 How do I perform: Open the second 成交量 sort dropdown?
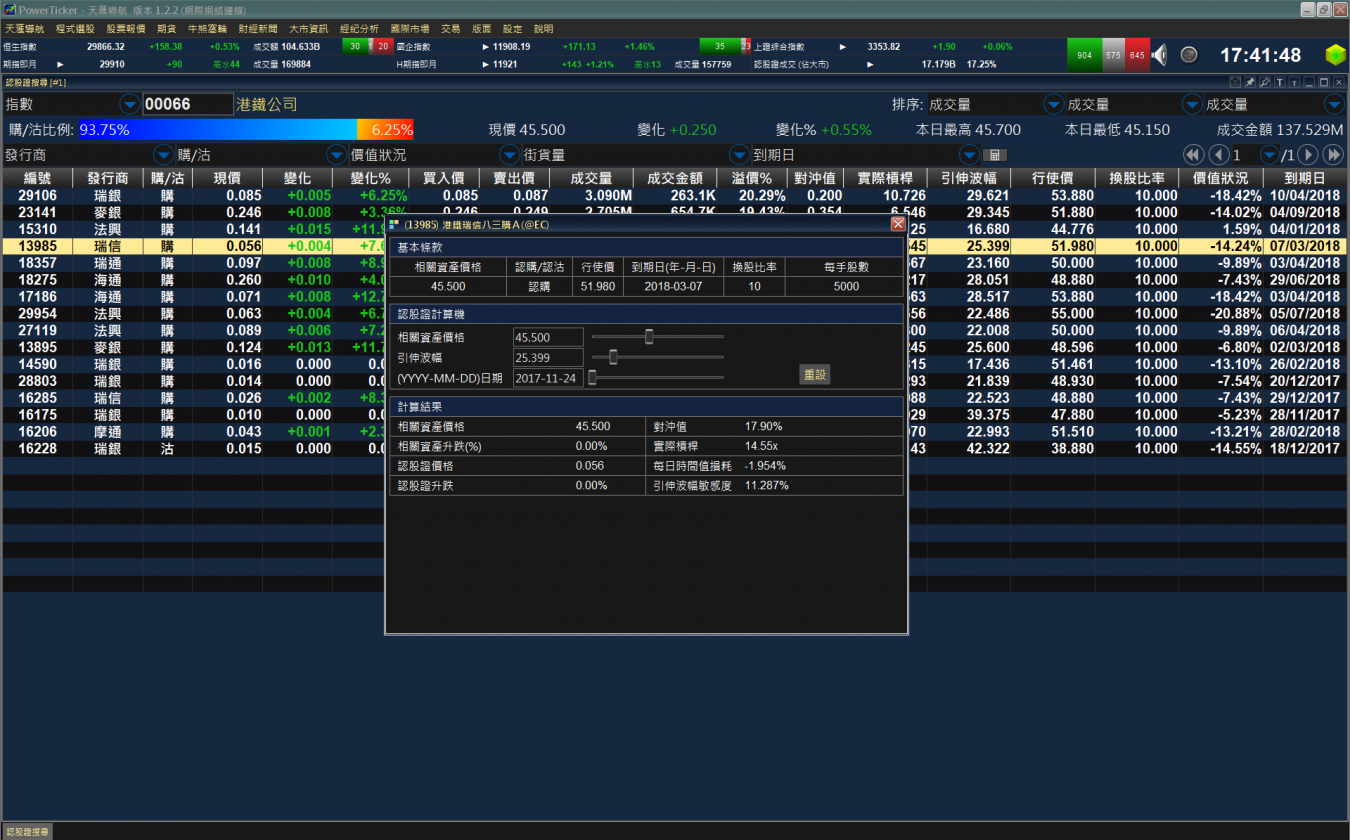pos(1192,104)
